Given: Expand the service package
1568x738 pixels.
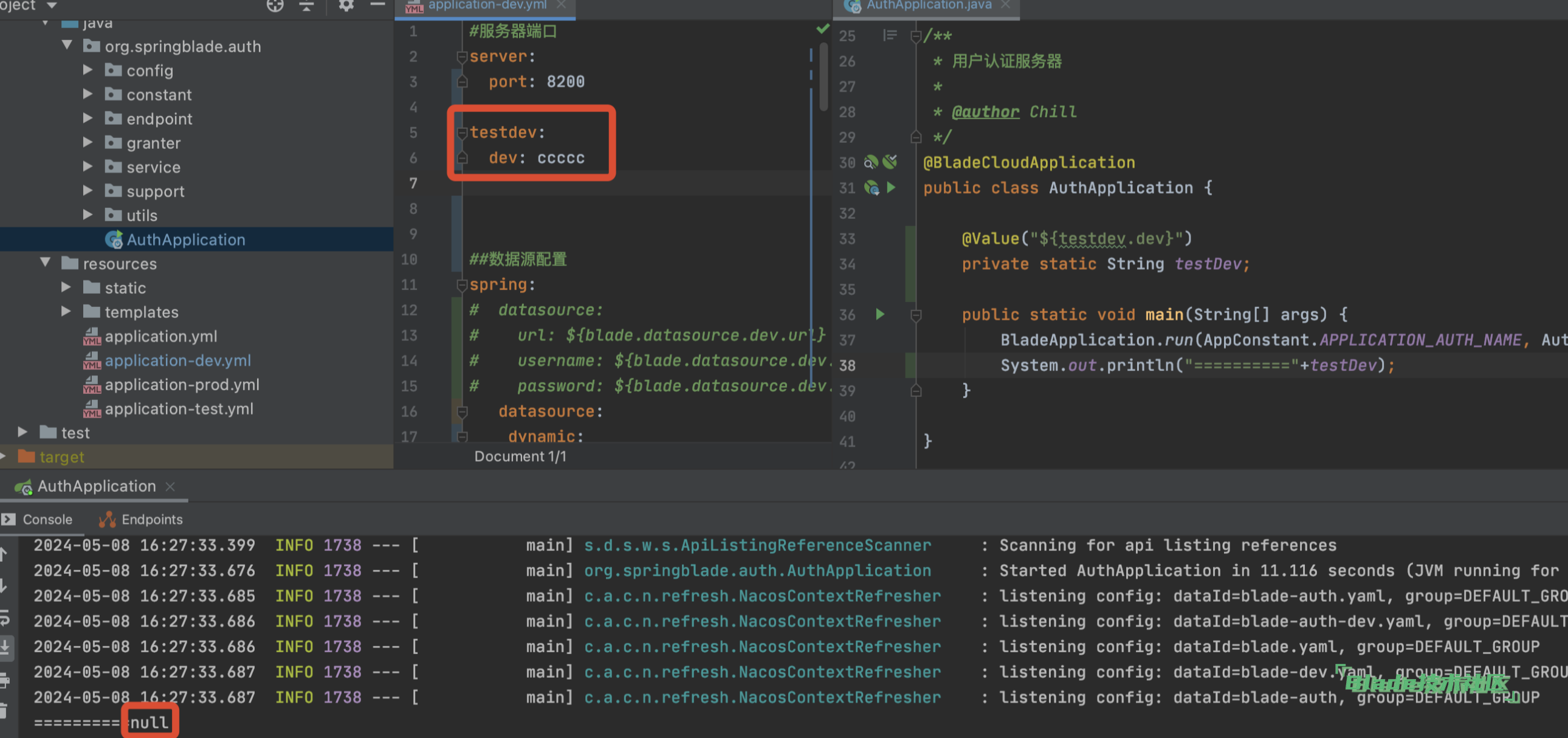Looking at the screenshot, I should 88,167.
